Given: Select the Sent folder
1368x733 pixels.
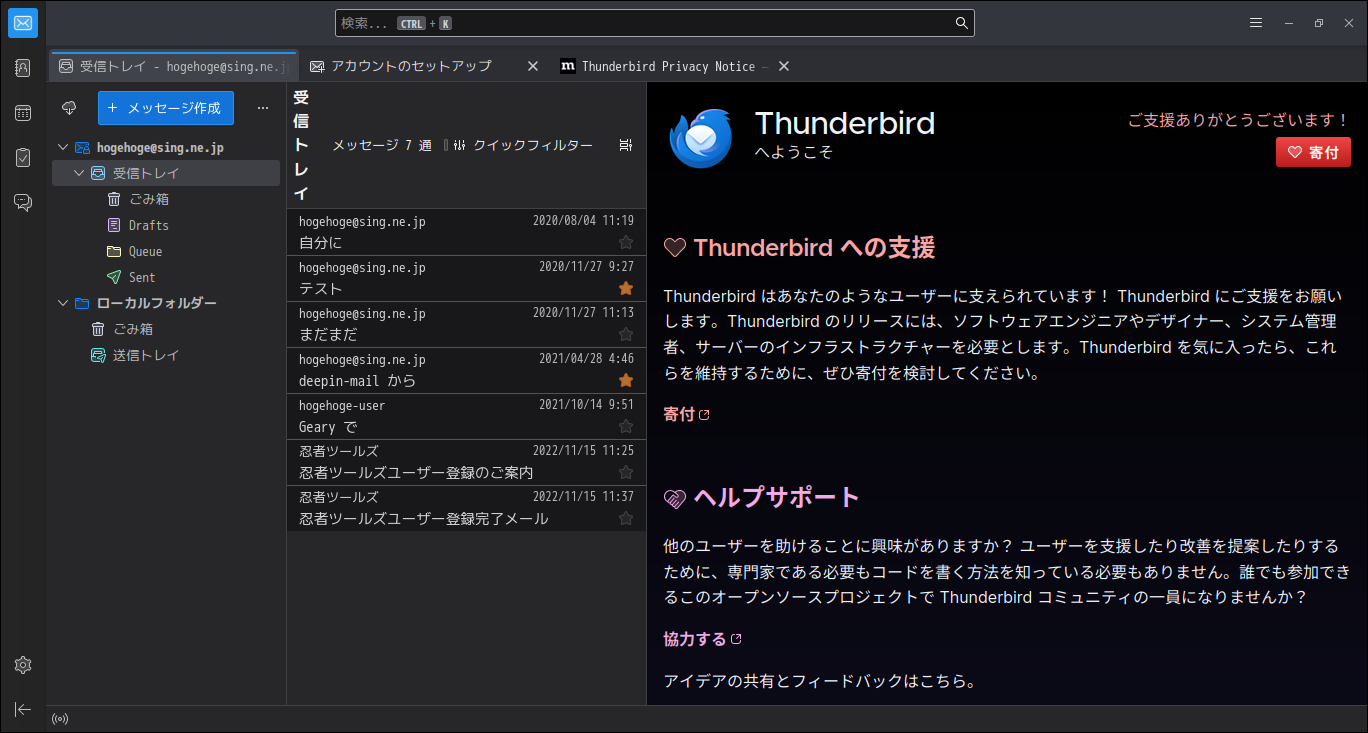Looking at the screenshot, I should click(166, 277).
